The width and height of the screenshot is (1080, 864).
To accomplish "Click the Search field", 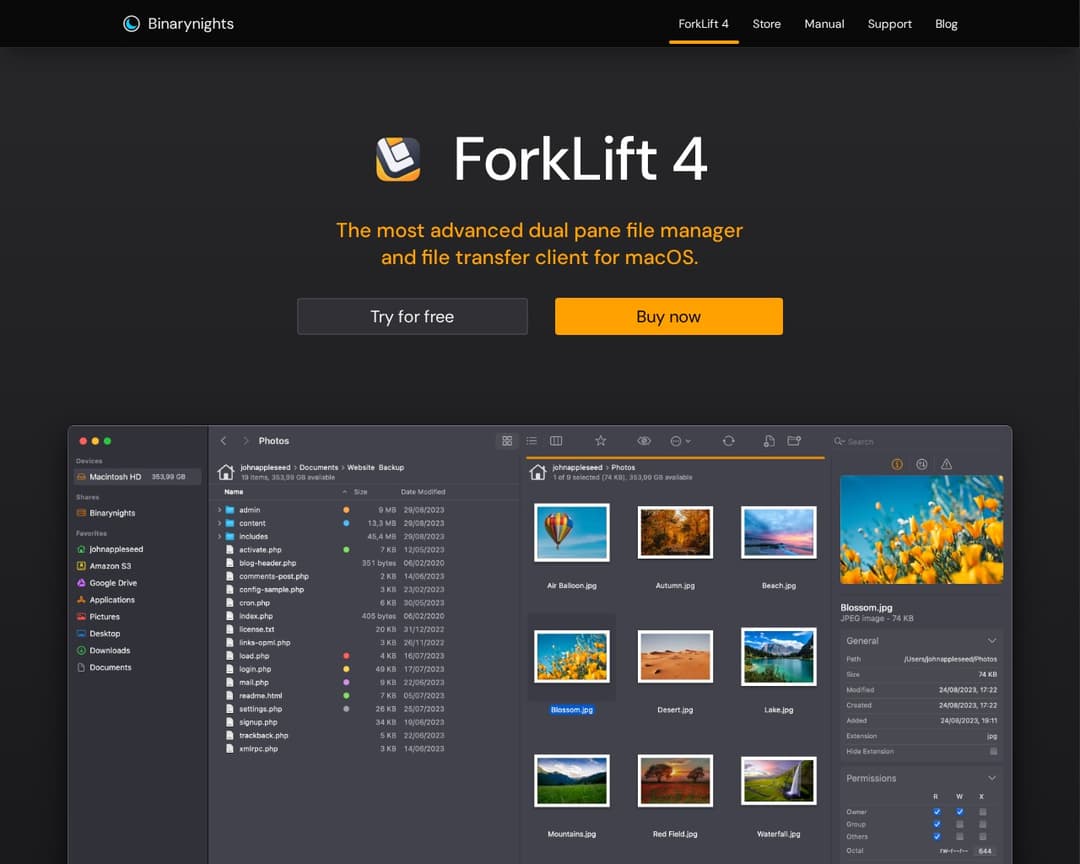I will tap(916, 442).
